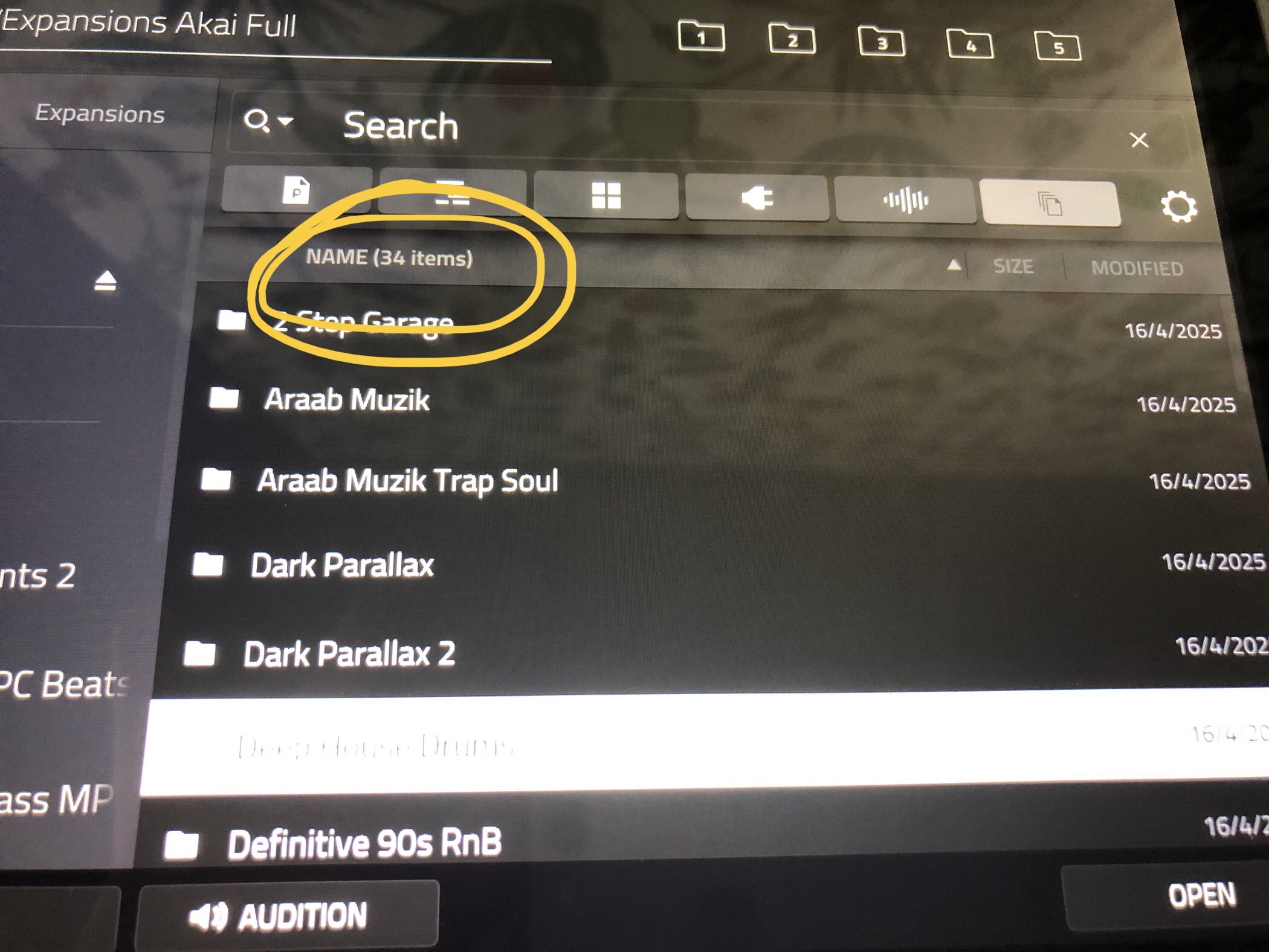Filter by programs grid icon
This screenshot has height=952, width=1269.
click(x=606, y=196)
